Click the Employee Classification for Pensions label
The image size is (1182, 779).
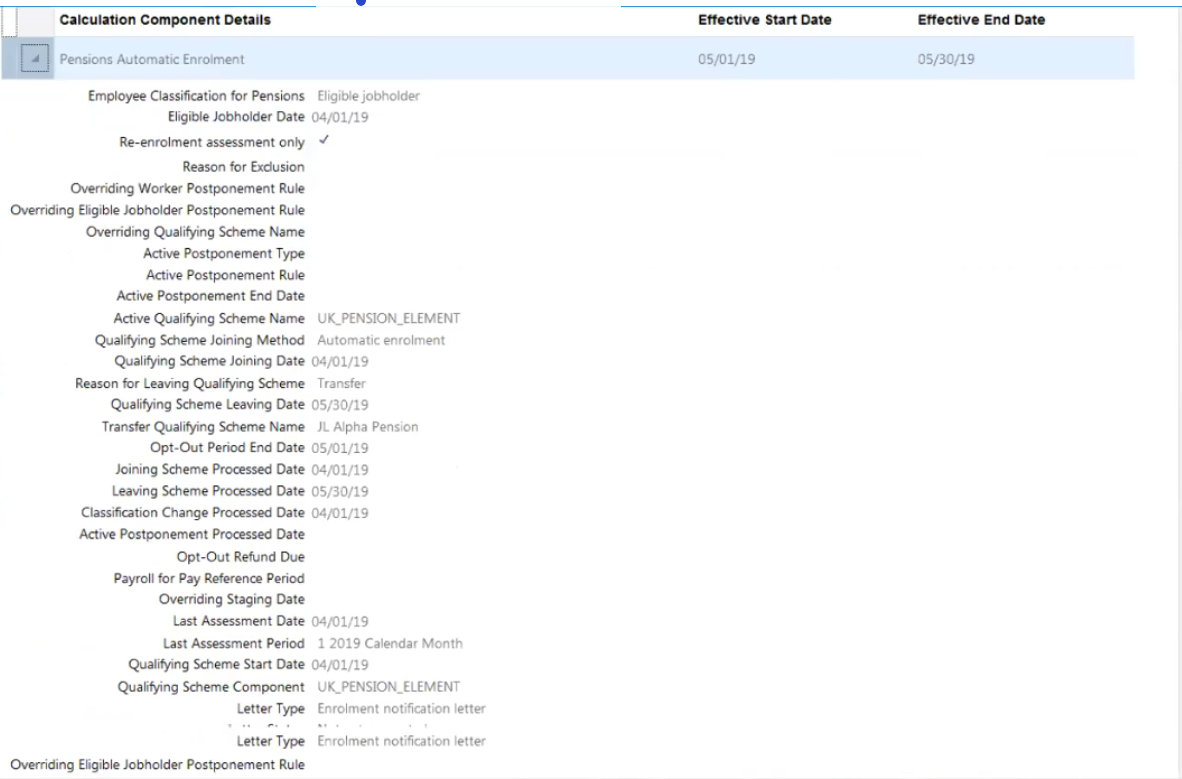pyautogui.click(x=196, y=96)
